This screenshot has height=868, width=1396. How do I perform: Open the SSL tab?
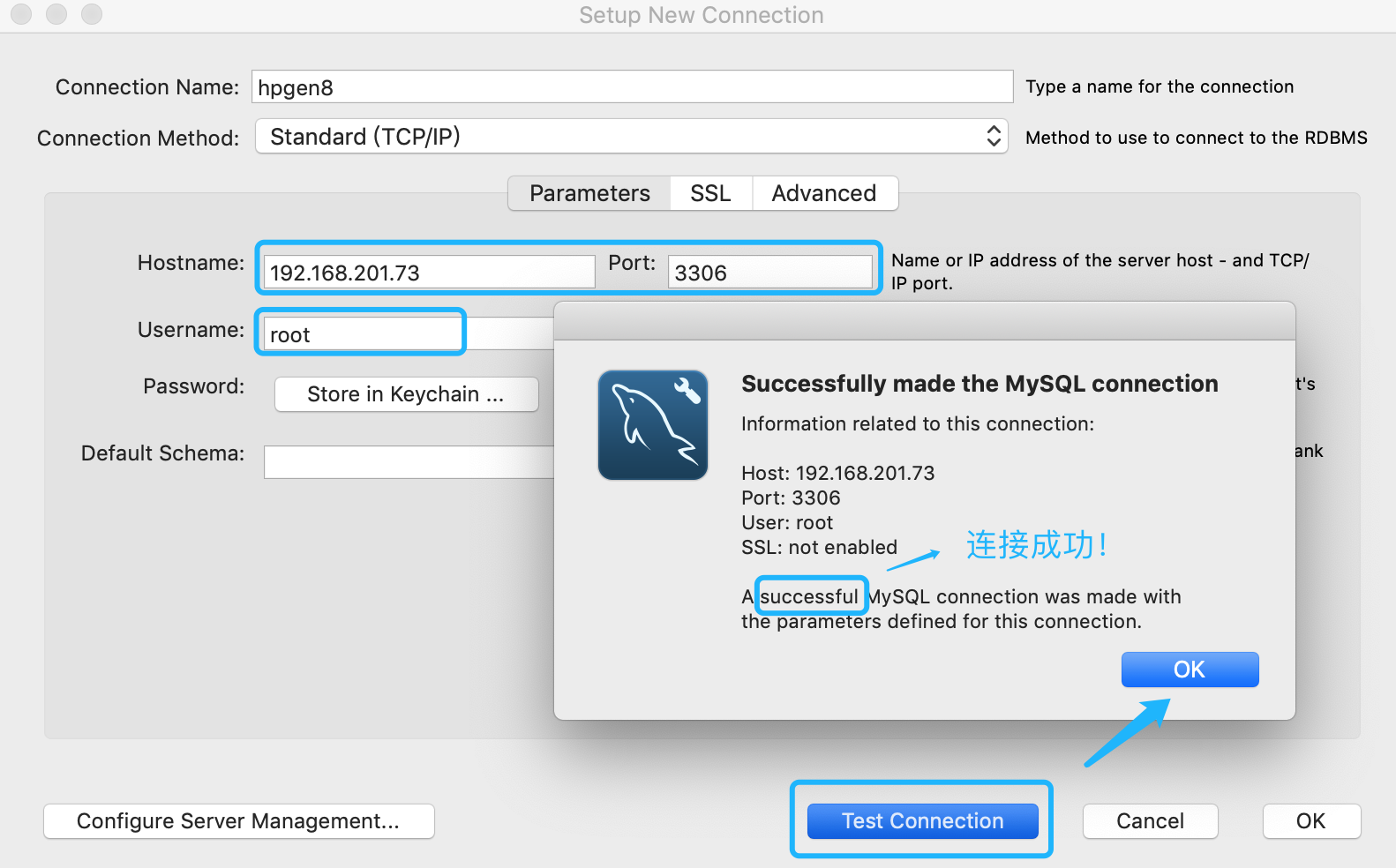710,193
